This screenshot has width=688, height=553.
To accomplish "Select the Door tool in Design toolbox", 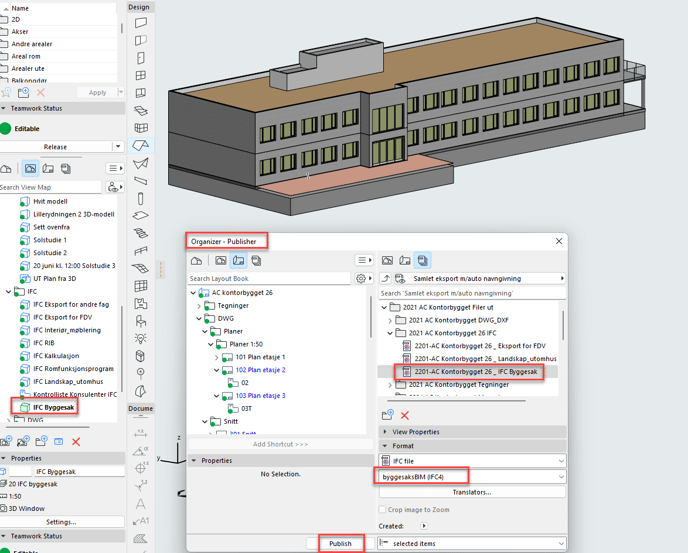I will click(x=141, y=58).
